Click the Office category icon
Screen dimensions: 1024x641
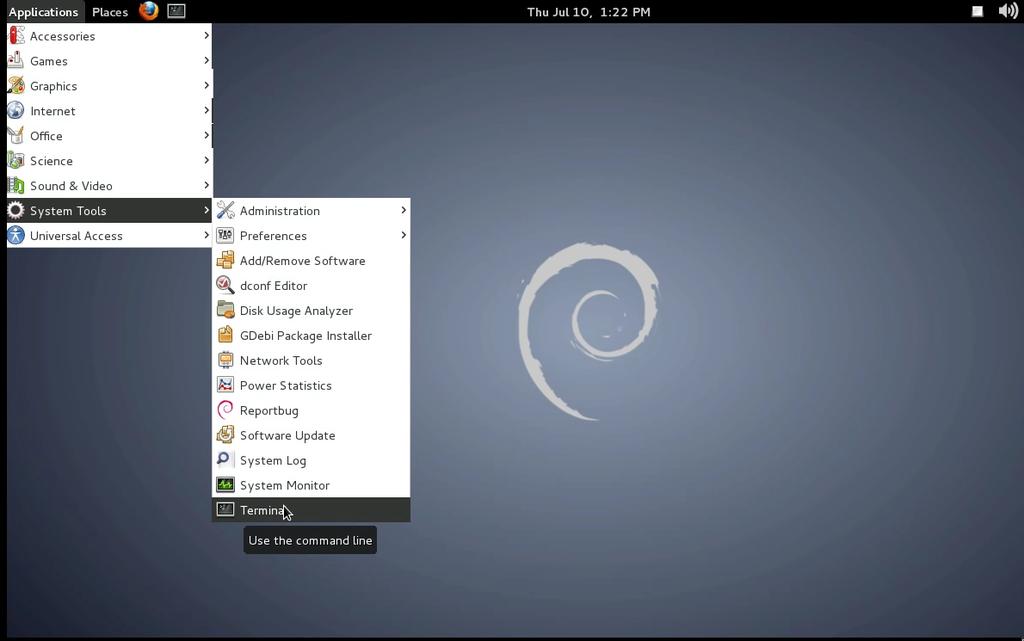tap(16, 136)
